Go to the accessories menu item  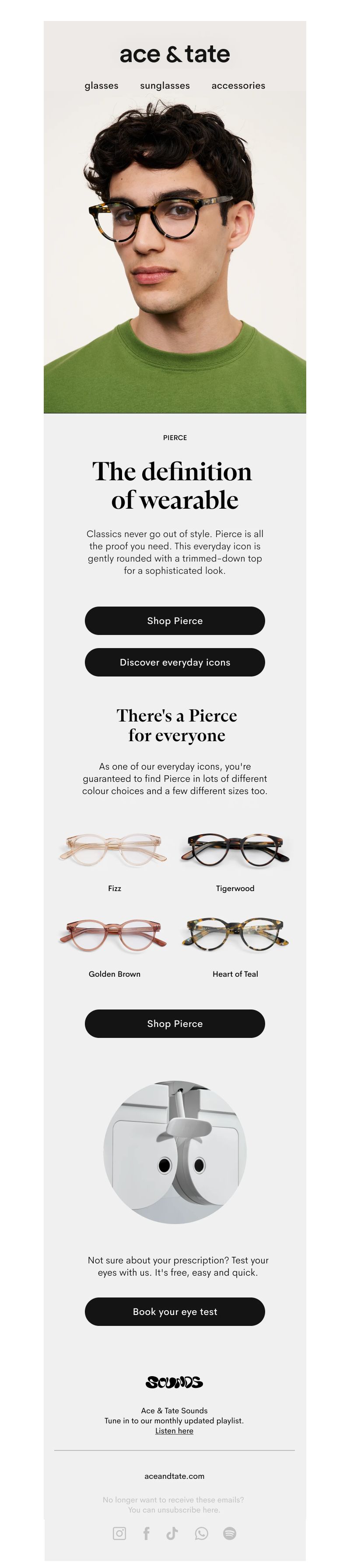pyautogui.click(x=238, y=86)
